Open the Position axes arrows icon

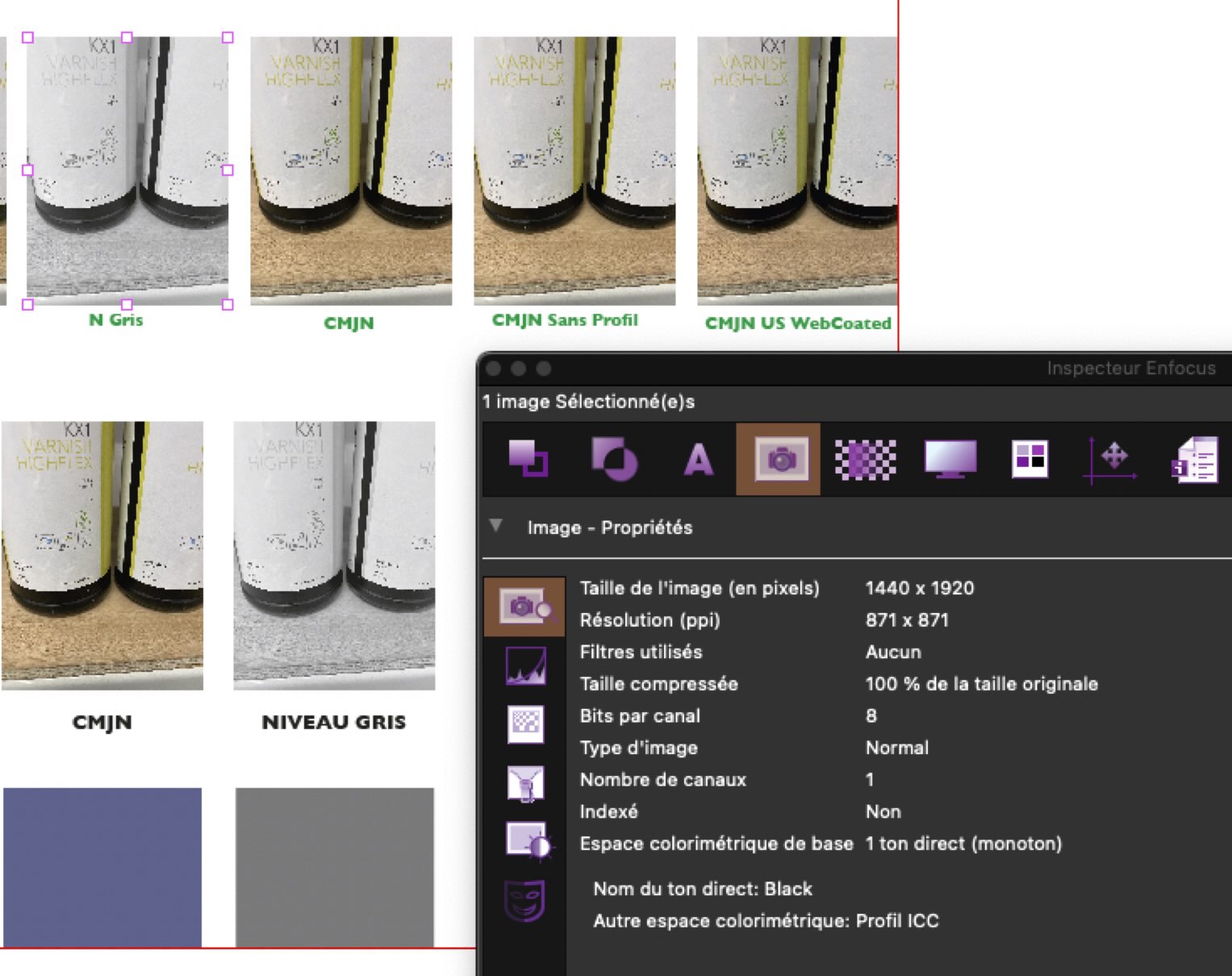[1109, 460]
